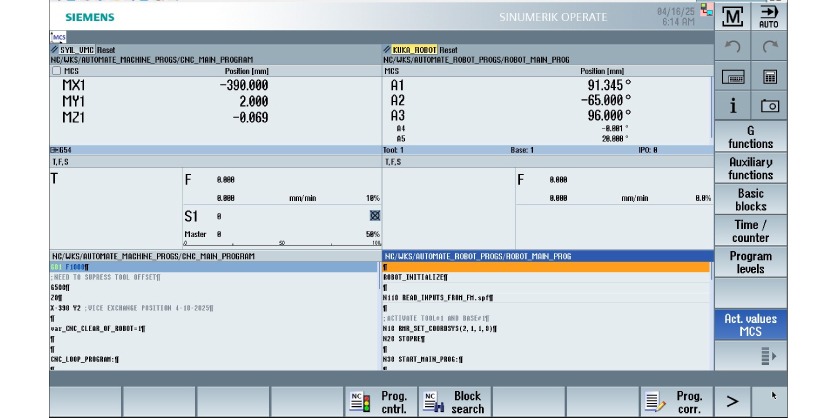Toggle spindle S1 crossed-box indicator
Image resolution: width=836 pixels, height=418 pixels.
pos(375,215)
